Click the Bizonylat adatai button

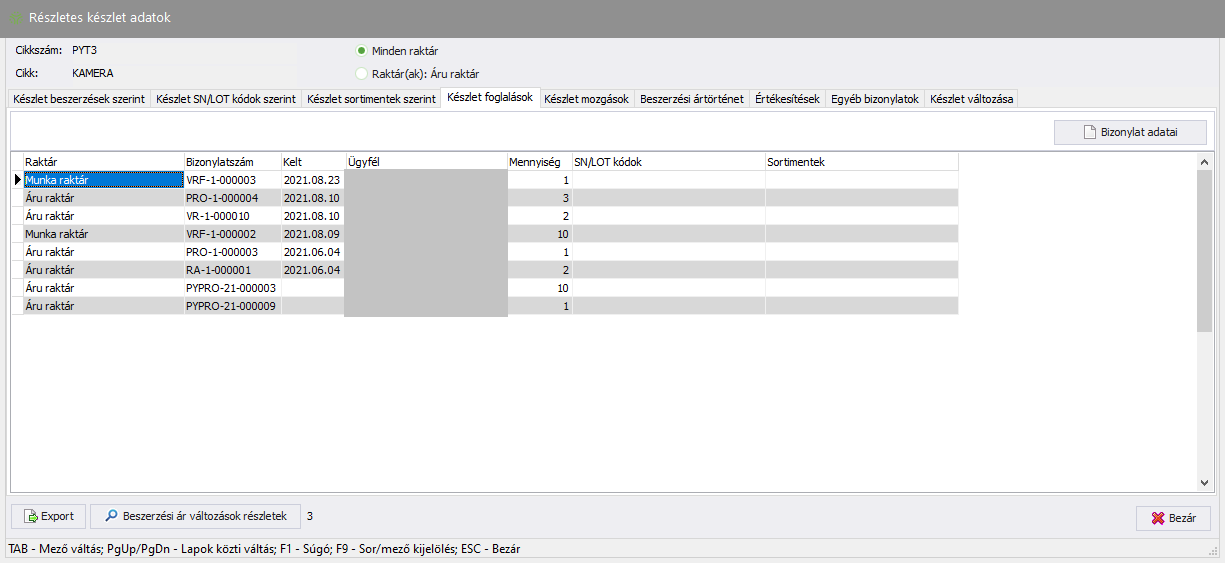click(x=1130, y=132)
